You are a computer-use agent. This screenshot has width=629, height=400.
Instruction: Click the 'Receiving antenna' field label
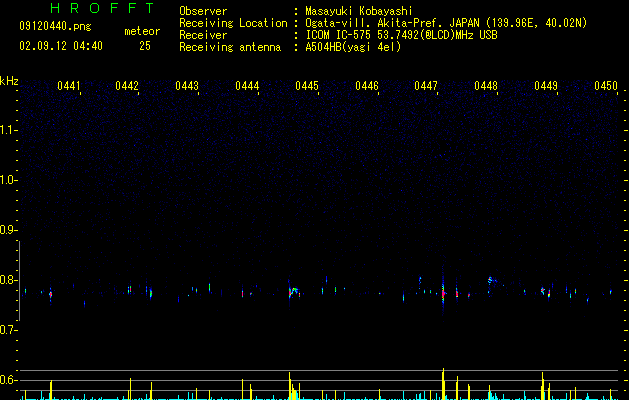point(230,47)
